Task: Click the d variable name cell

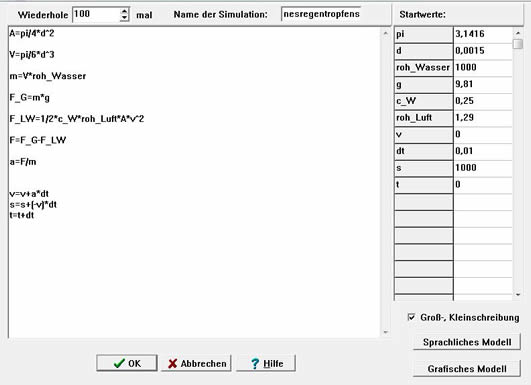Action: click(x=424, y=51)
